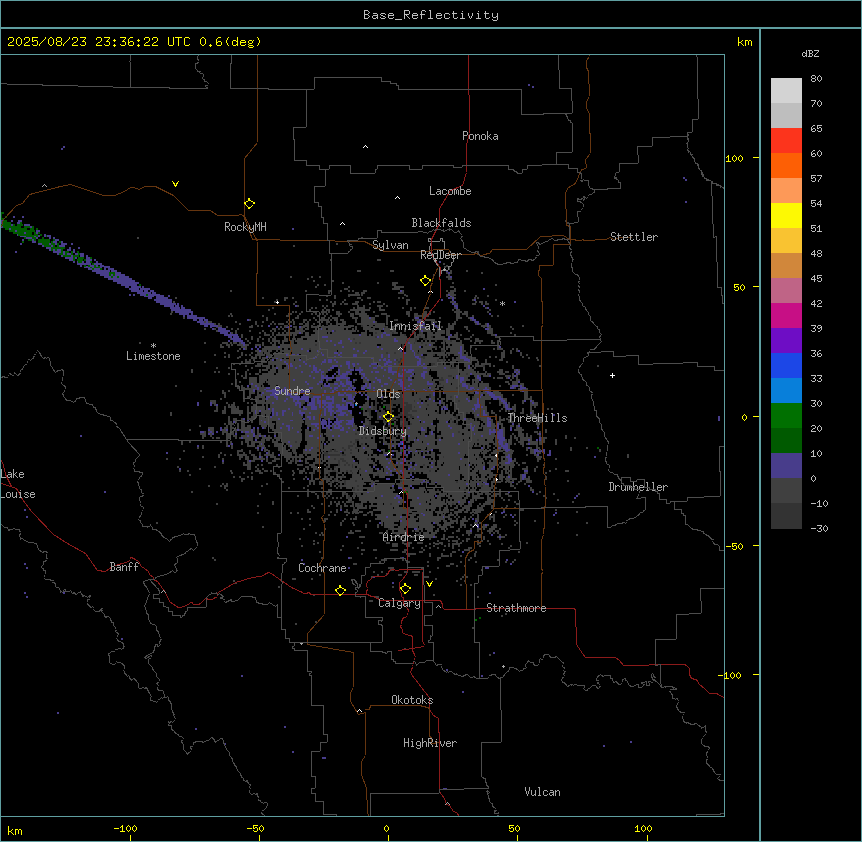
Task: Pick the purple 36-39 dBZ legend swatch
Action: pos(786,341)
